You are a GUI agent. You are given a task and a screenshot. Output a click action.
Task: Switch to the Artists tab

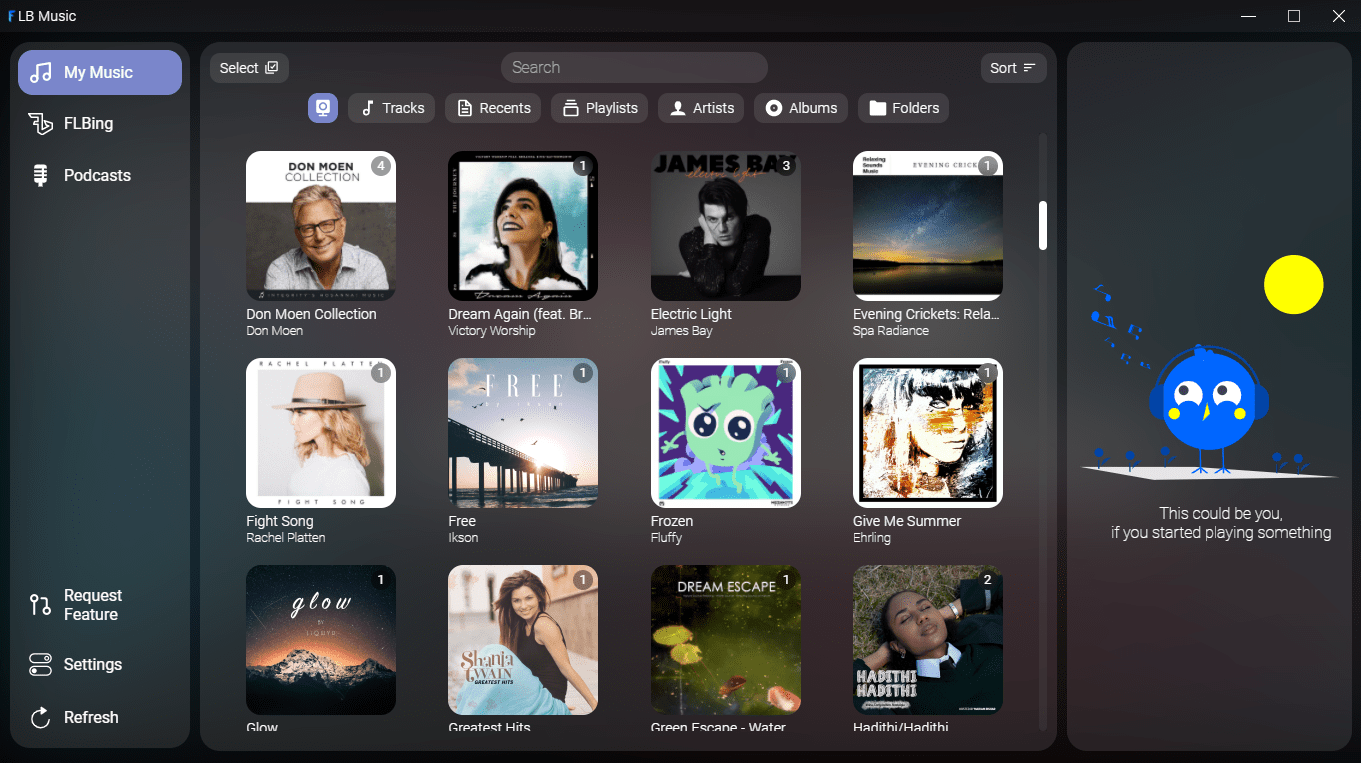701,108
